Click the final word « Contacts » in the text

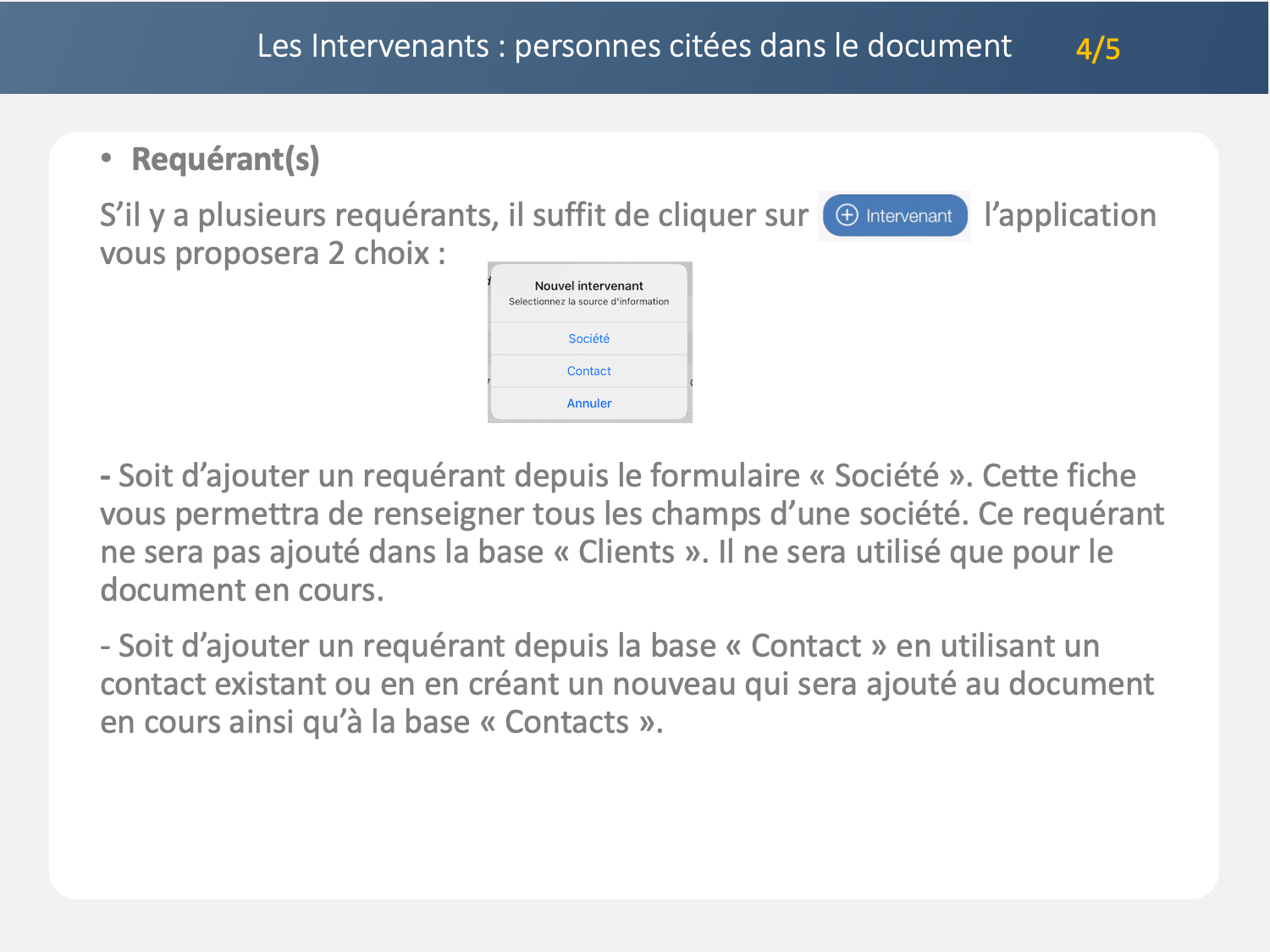pyautogui.click(x=566, y=722)
